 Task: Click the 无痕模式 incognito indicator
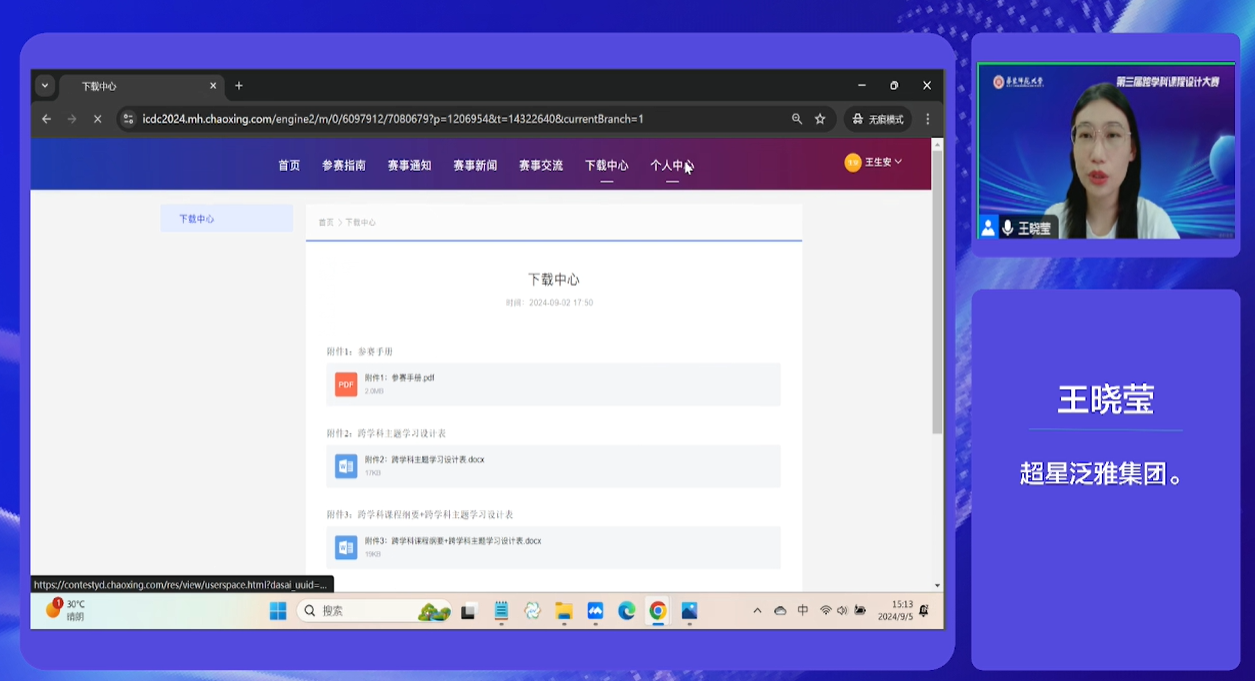pos(878,119)
